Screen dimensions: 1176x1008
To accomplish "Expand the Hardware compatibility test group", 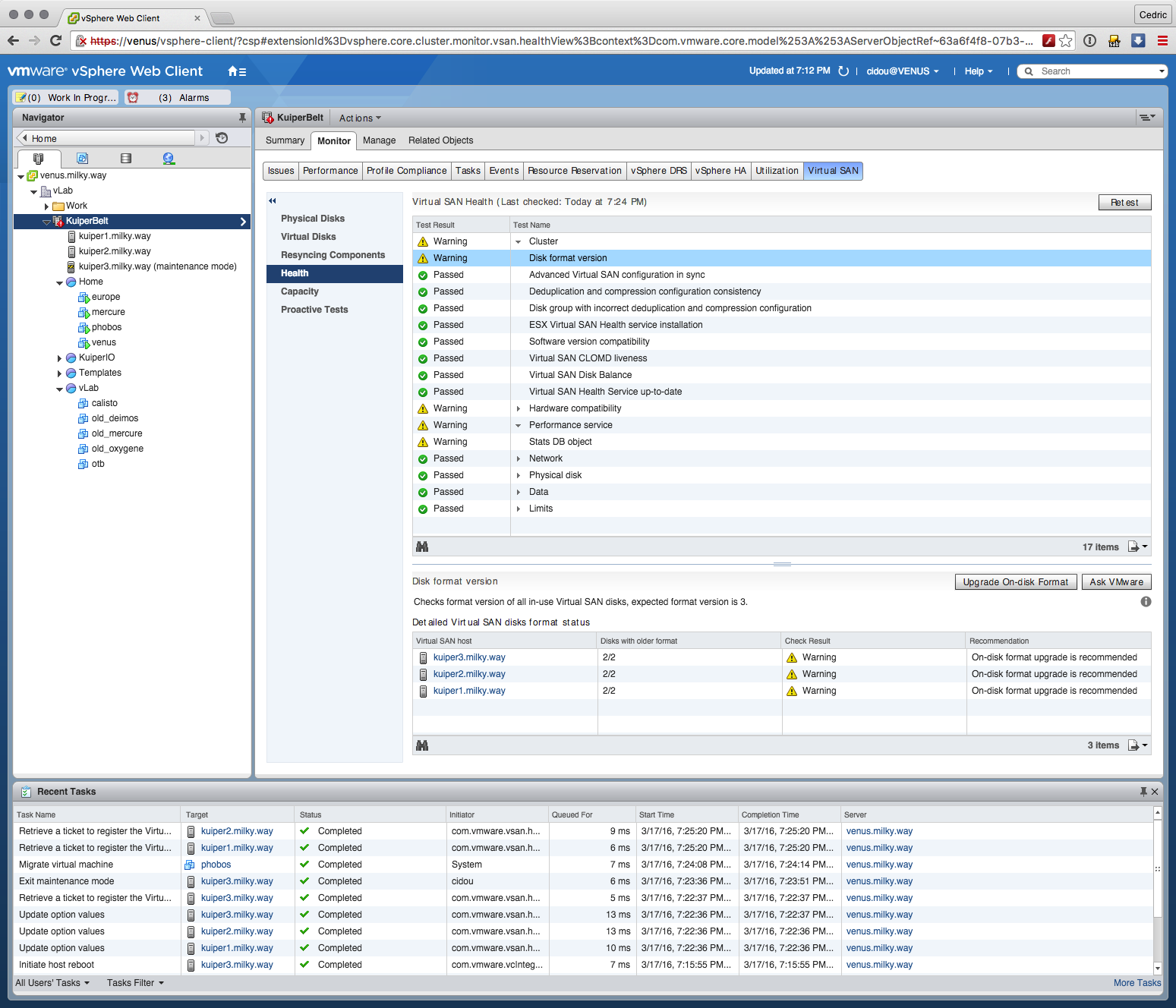I will [519, 409].
